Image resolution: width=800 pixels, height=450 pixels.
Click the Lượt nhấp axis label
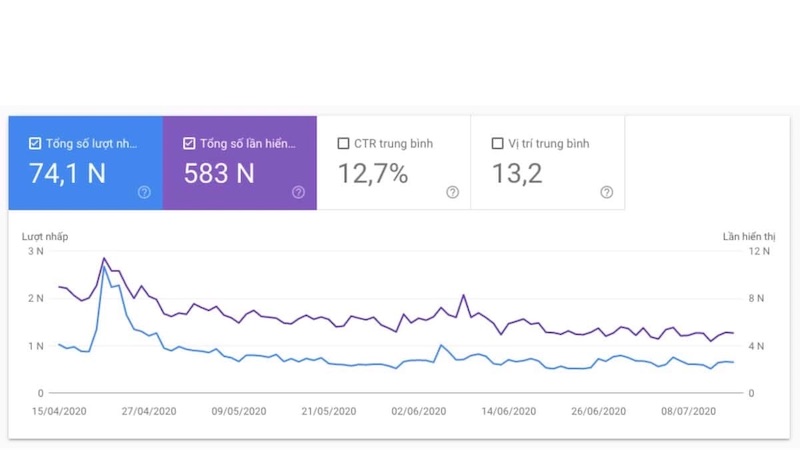tap(45, 236)
